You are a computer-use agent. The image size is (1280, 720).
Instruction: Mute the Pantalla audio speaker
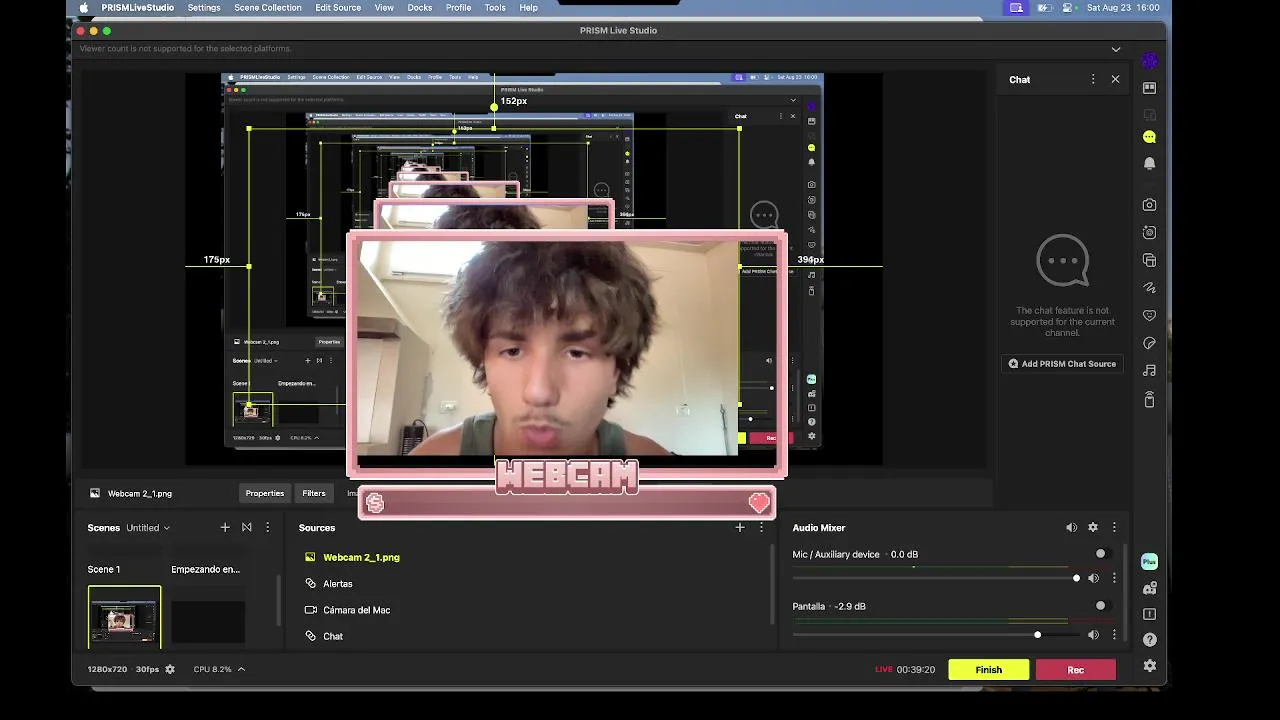point(1093,634)
